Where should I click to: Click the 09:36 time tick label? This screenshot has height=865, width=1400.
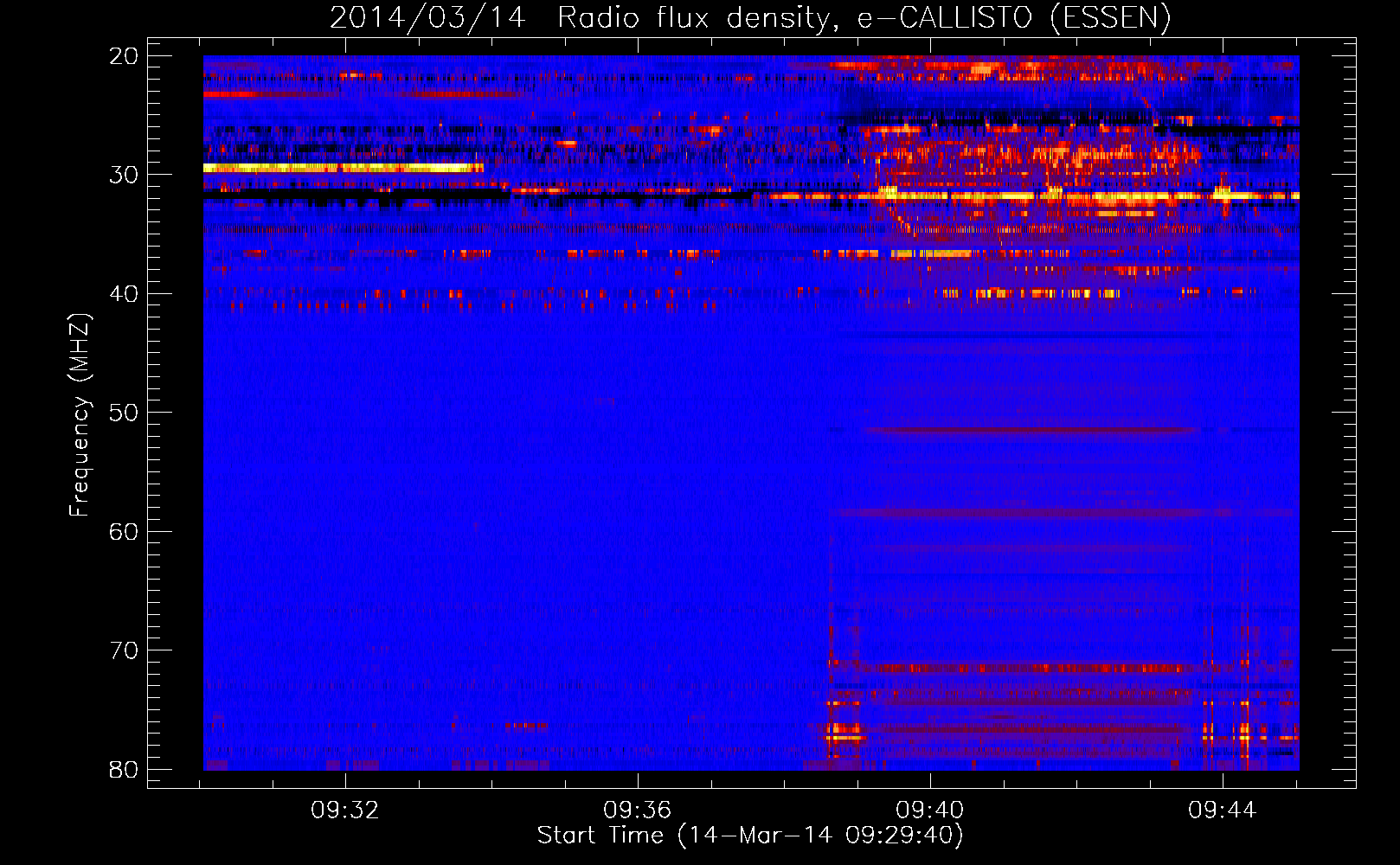pos(638,811)
